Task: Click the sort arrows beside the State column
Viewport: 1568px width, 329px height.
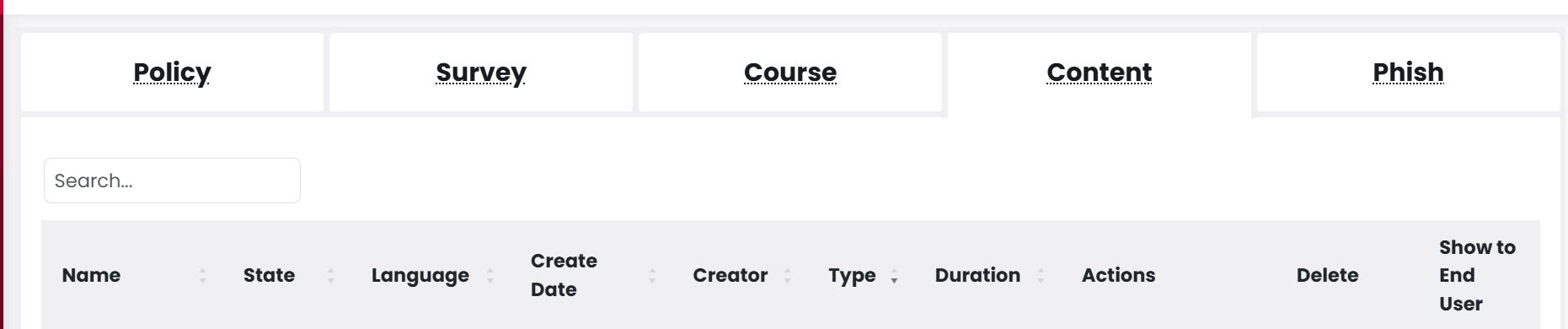Action: [x=331, y=276]
